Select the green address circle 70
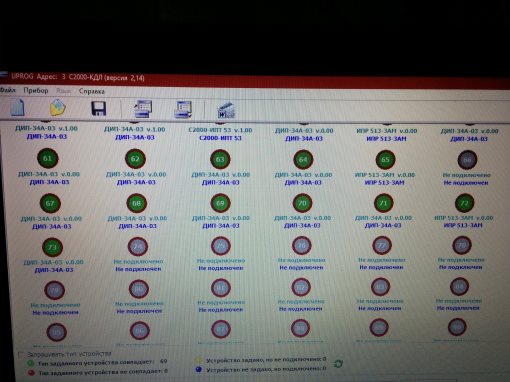 (x=302, y=203)
